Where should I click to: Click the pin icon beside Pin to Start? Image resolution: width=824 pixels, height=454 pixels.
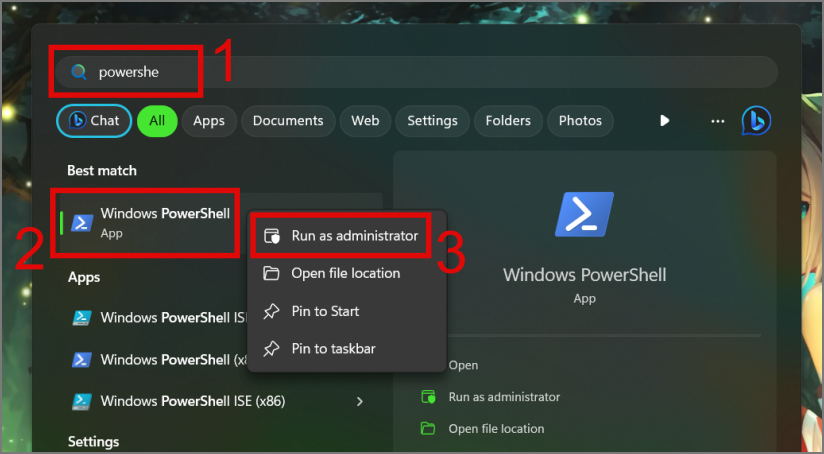pos(271,311)
